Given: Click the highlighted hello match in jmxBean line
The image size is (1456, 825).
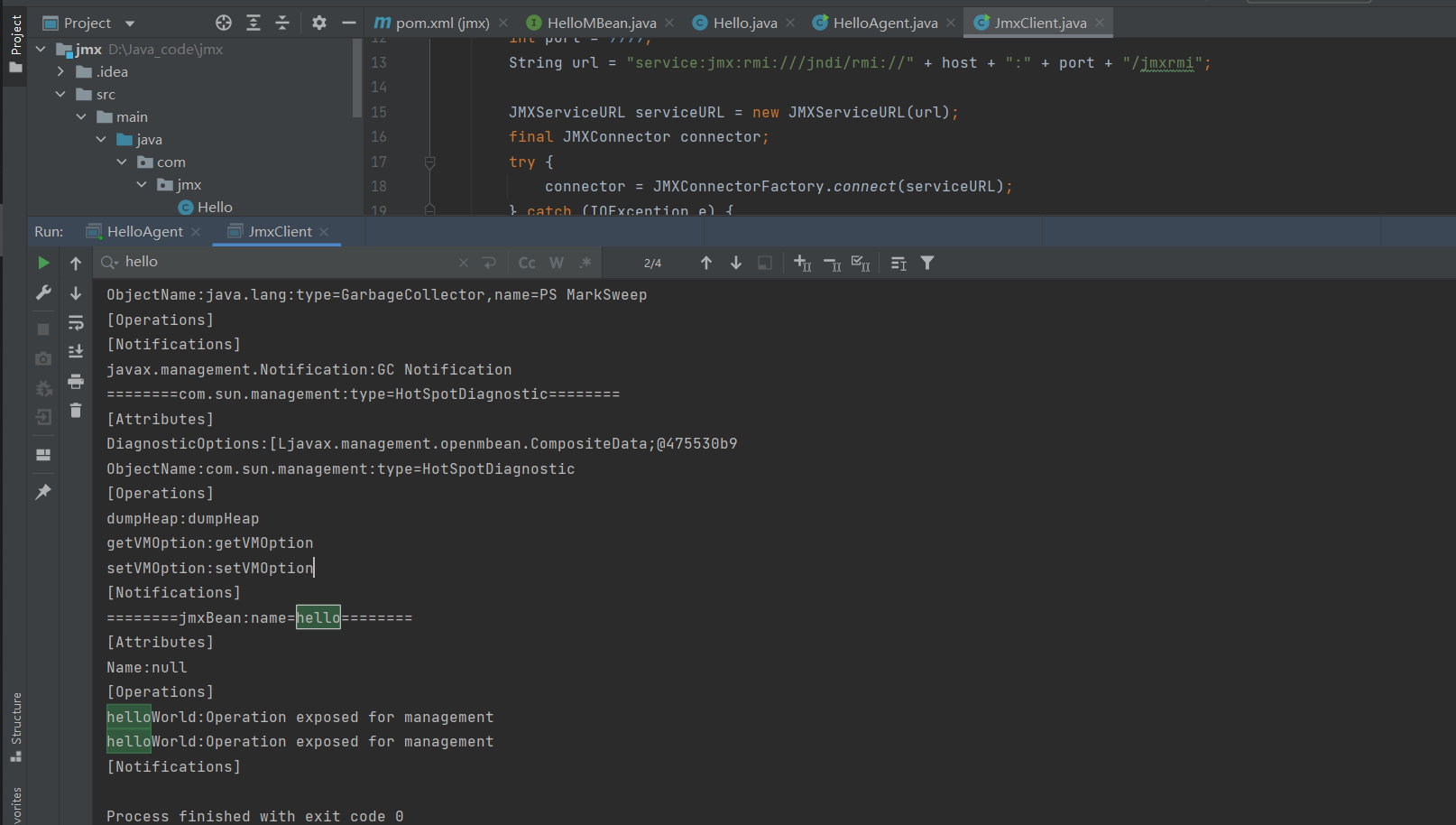Looking at the screenshot, I should point(318,617).
